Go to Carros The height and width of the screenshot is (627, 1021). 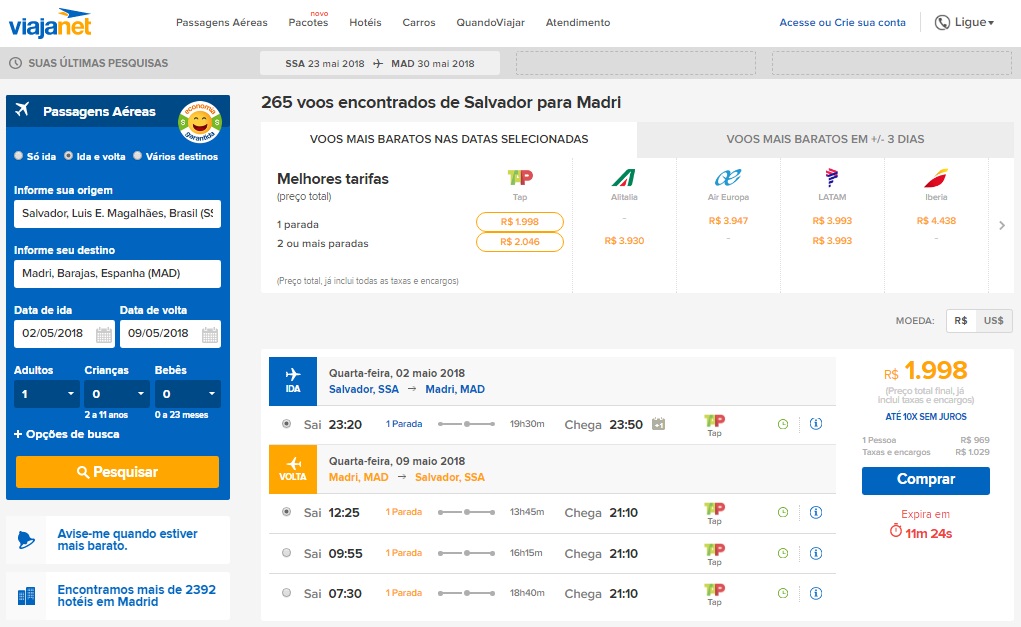tap(419, 23)
